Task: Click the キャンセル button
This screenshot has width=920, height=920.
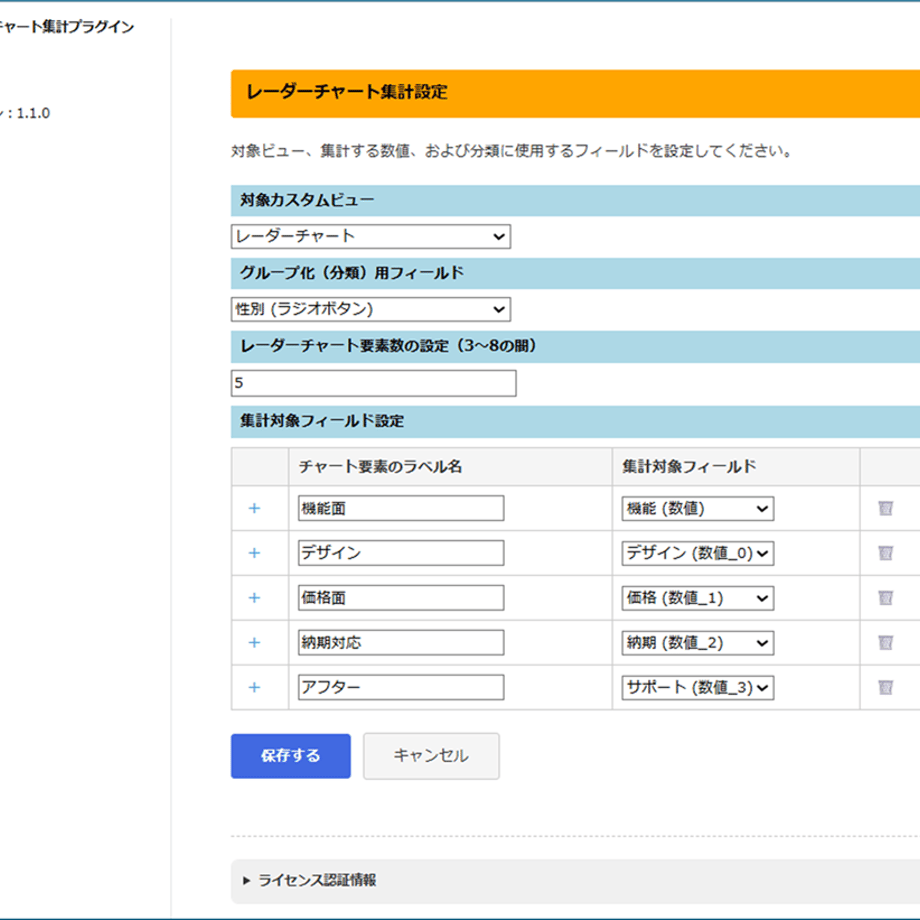Action: point(431,756)
